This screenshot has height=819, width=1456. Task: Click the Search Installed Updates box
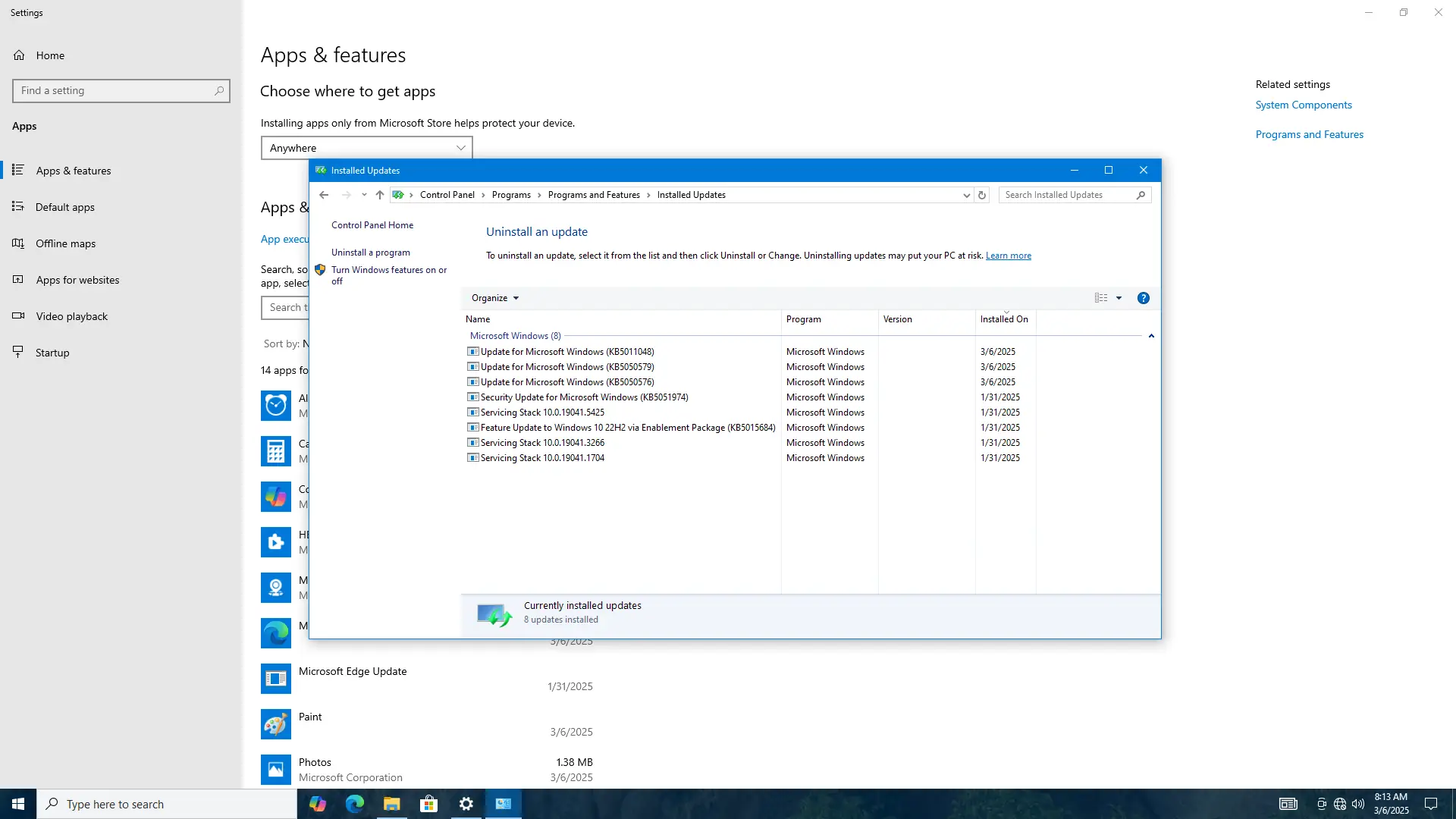1068,195
